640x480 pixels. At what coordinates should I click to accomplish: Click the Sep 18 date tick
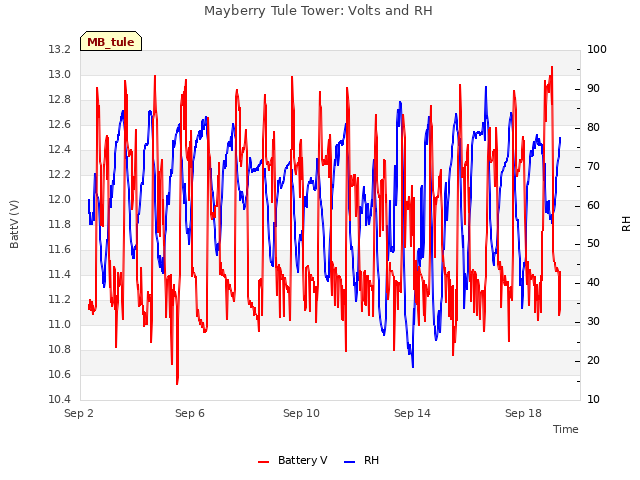pos(523,413)
